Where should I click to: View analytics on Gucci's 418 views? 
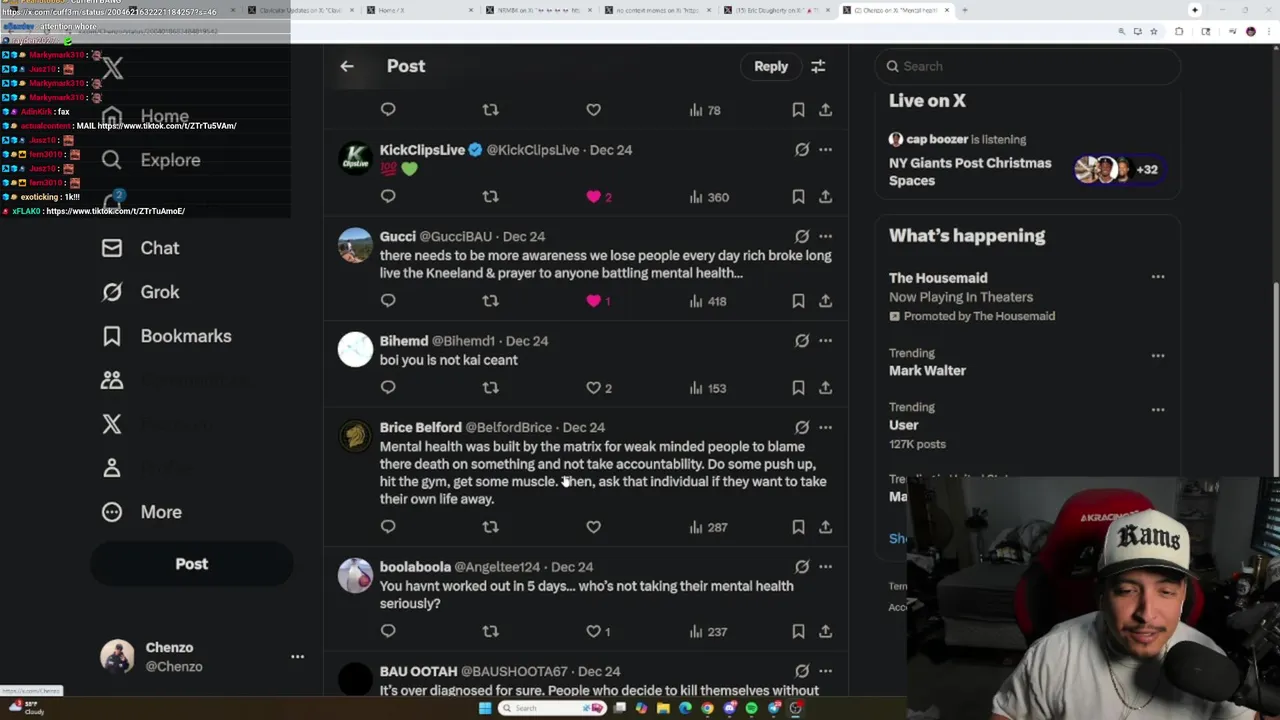click(x=708, y=301)
